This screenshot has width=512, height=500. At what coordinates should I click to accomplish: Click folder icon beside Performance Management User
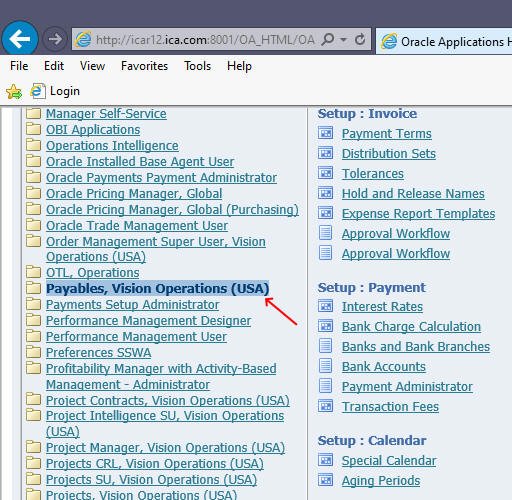click(x=33, y=336)
